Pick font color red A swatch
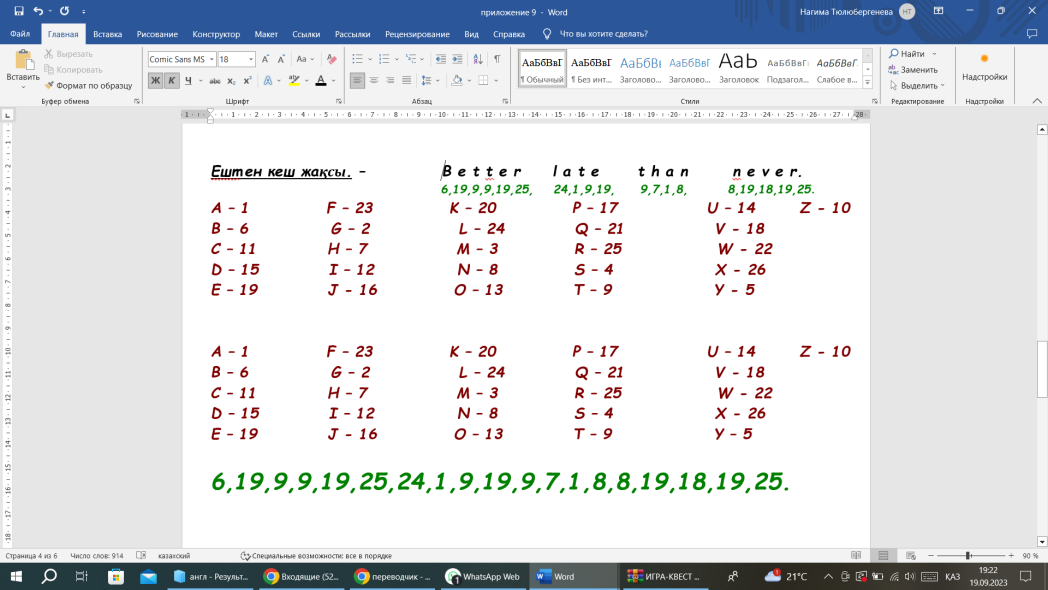The height and width of the screenshot is (590, 1048). (x=321, y=80)
